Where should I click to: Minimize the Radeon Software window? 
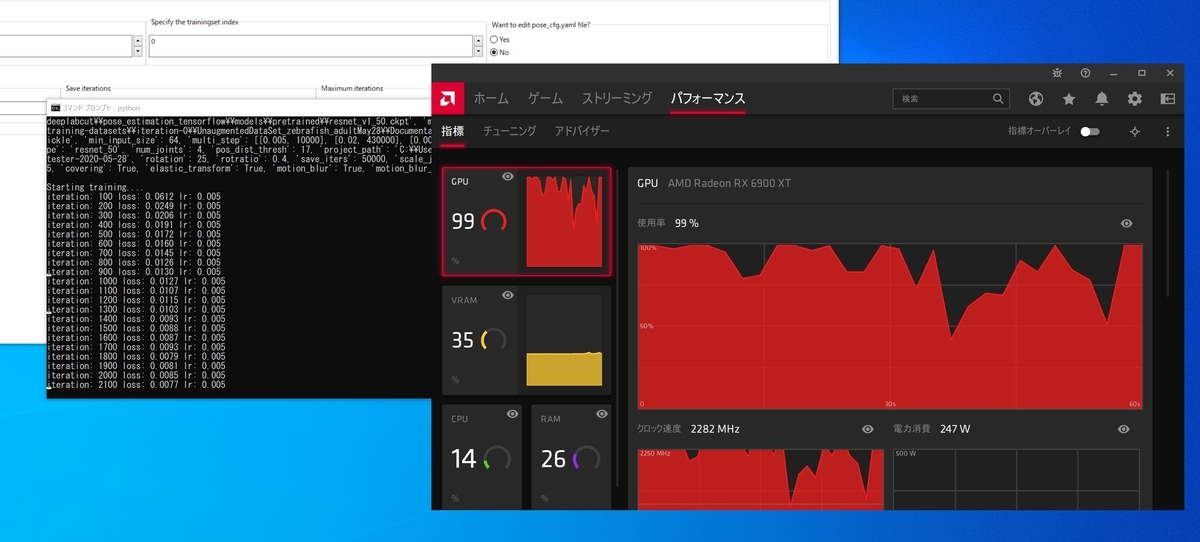coord(1113,73)
